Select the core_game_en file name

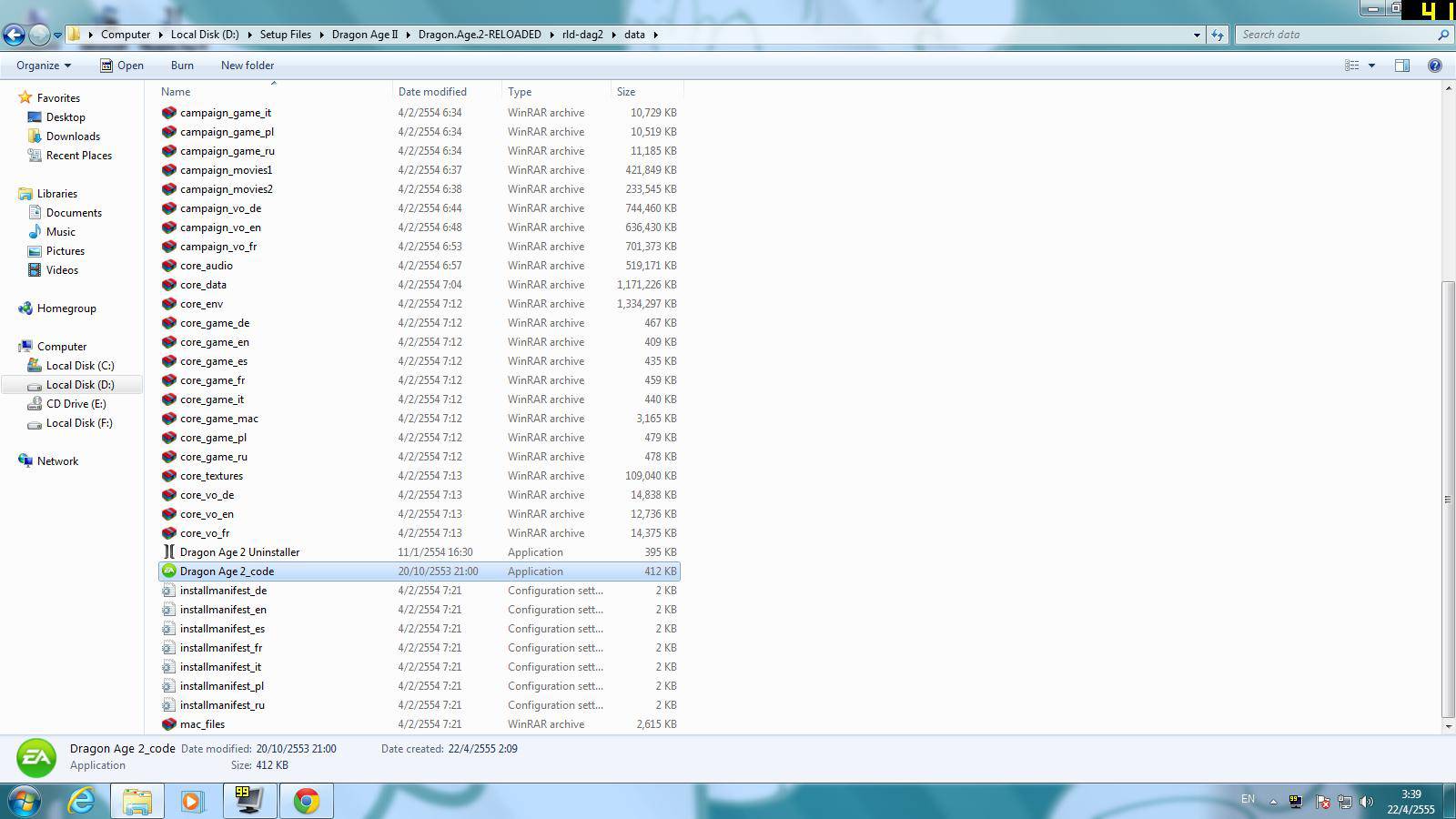[215, 342]
